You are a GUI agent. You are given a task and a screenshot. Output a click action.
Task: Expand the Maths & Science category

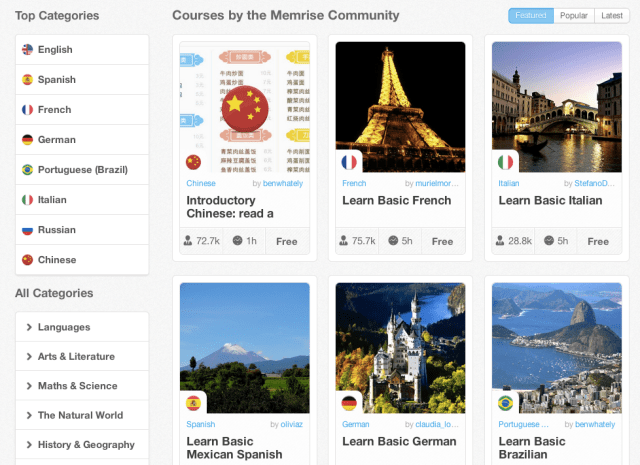[x=82, y=386]
